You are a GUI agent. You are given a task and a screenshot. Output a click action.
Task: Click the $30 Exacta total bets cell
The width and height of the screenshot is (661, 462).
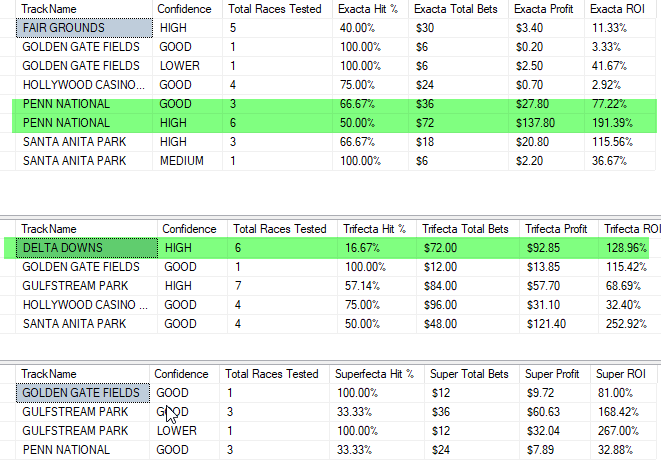[458, 28]
